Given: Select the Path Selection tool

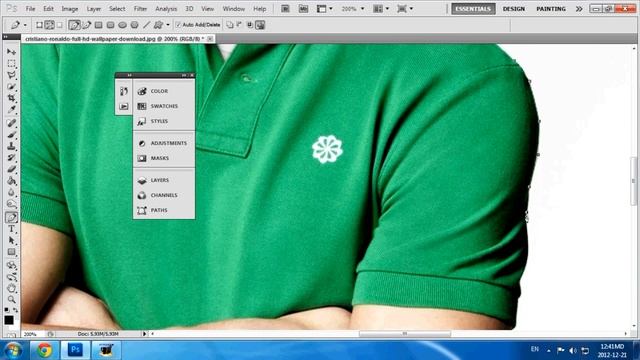Looking at the screenshot, I should [x=11, y=240].
